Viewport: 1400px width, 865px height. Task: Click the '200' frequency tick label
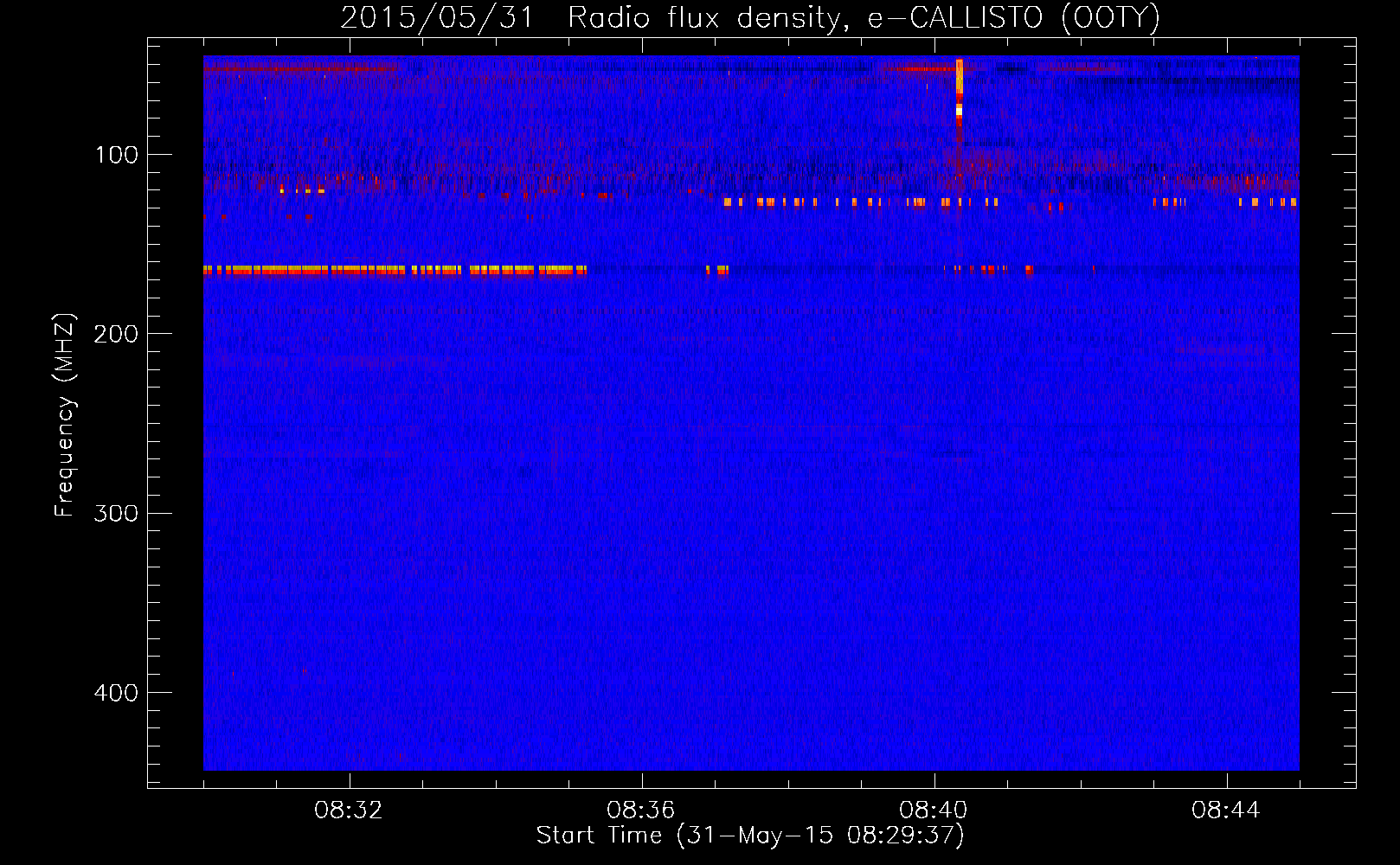116,334
